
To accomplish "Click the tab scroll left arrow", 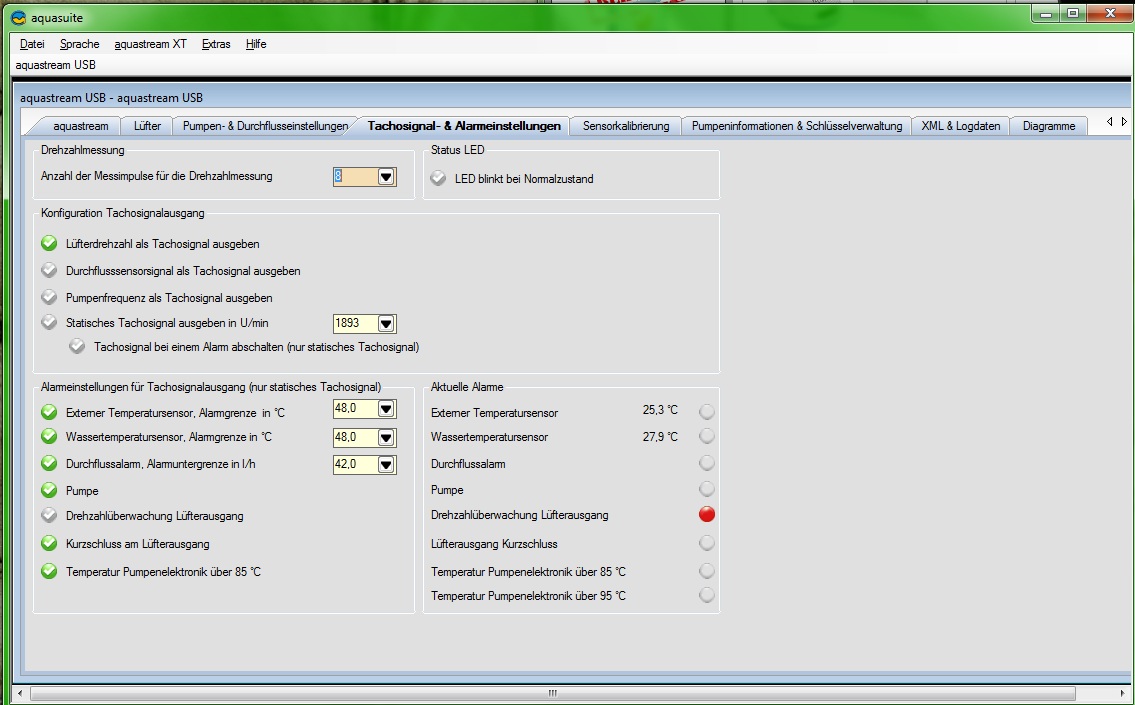I will click(x=1110, y=122).
